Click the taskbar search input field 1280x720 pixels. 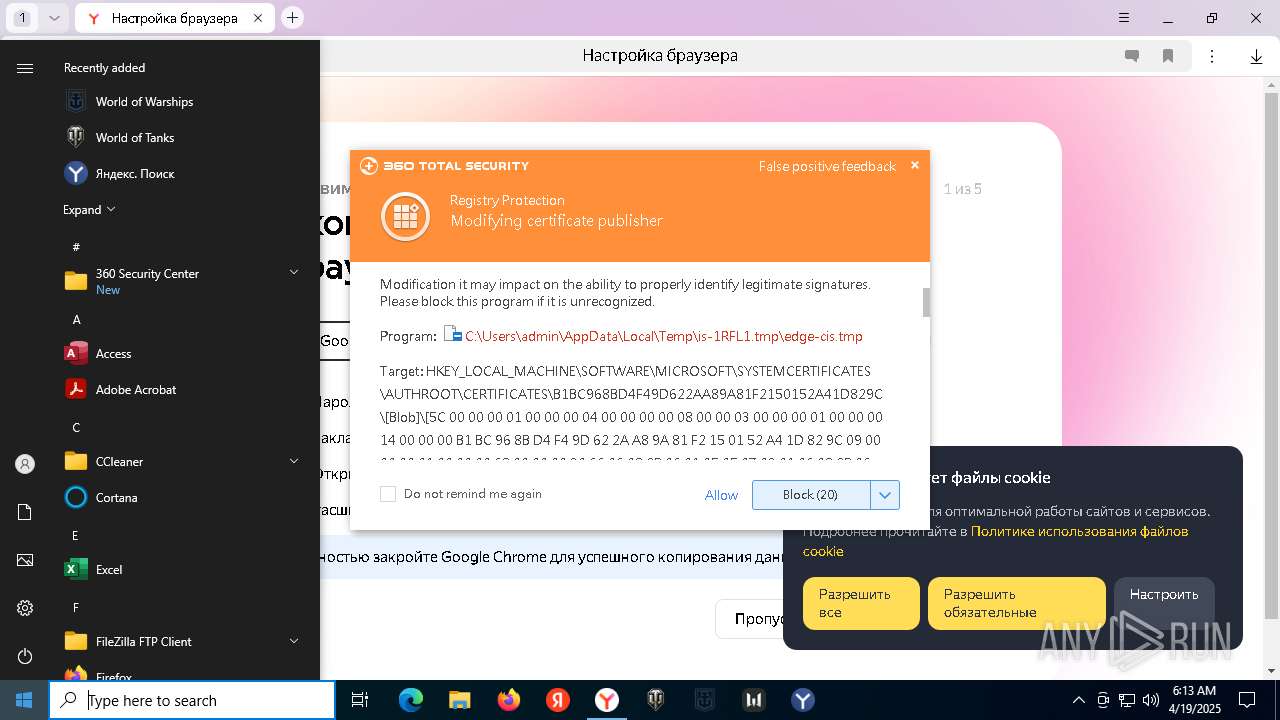[x=192, y=700]
